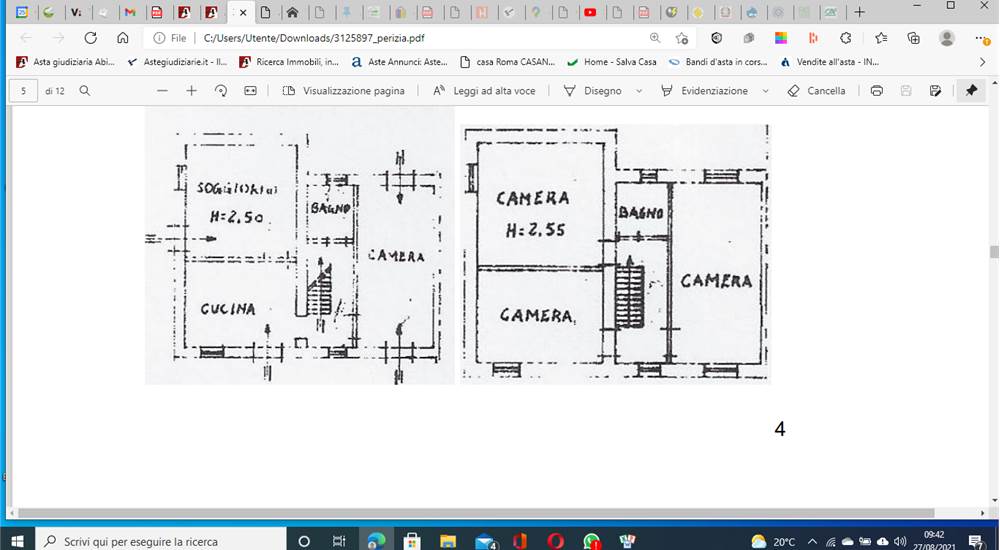
Task: Click the PDF zoom in plus icon
Action: pyautogui.click(x=191, y=91)
